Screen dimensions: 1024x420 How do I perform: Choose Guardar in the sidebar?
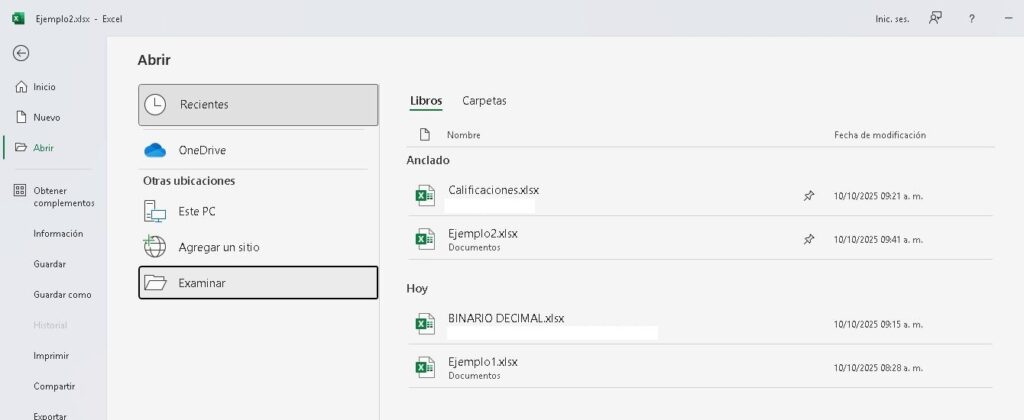click(50, 264)
